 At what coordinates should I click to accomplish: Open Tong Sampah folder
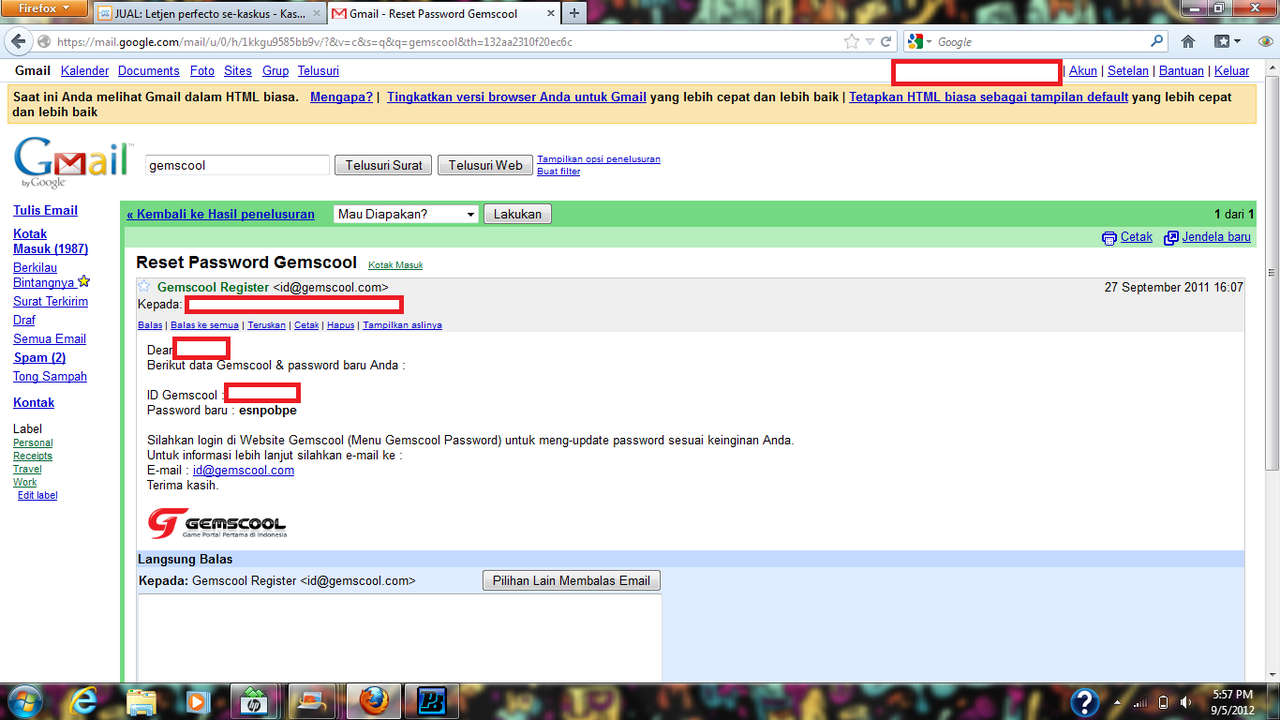pos(50,376)
